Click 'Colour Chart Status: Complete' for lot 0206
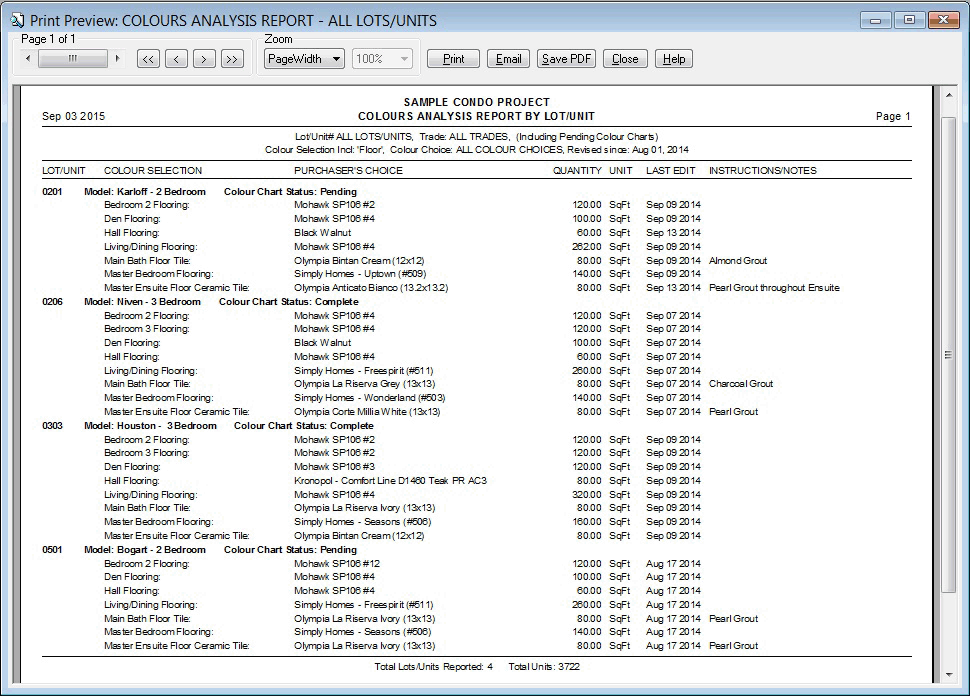970x696 pixels. (x=289, y=302)
